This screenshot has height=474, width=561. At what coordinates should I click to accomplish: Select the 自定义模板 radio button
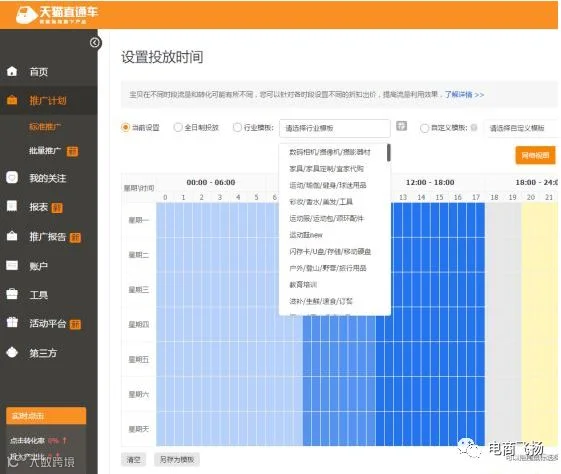tap(424, 128)
